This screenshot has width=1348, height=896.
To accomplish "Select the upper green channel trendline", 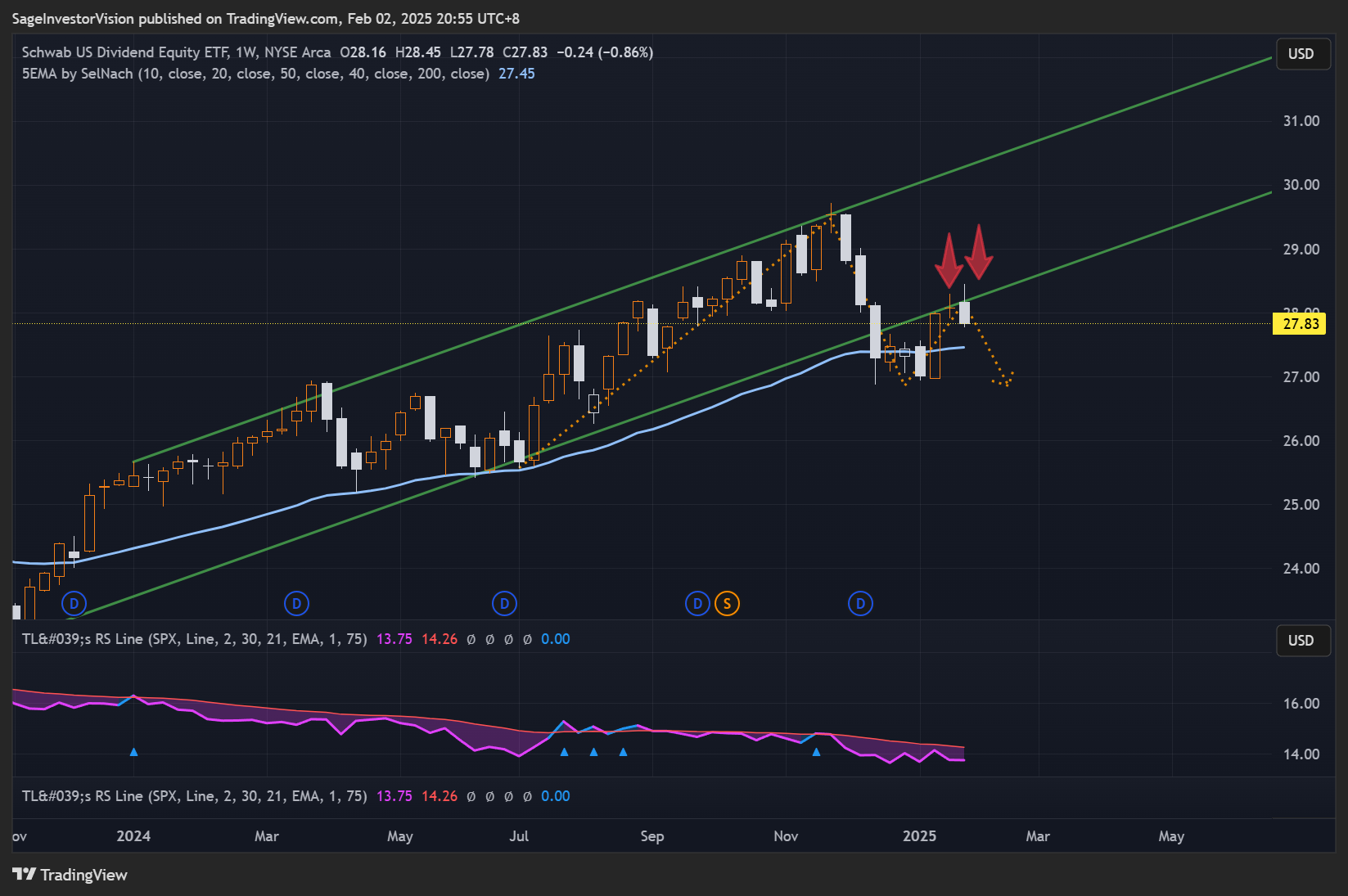I will [704, 259].
